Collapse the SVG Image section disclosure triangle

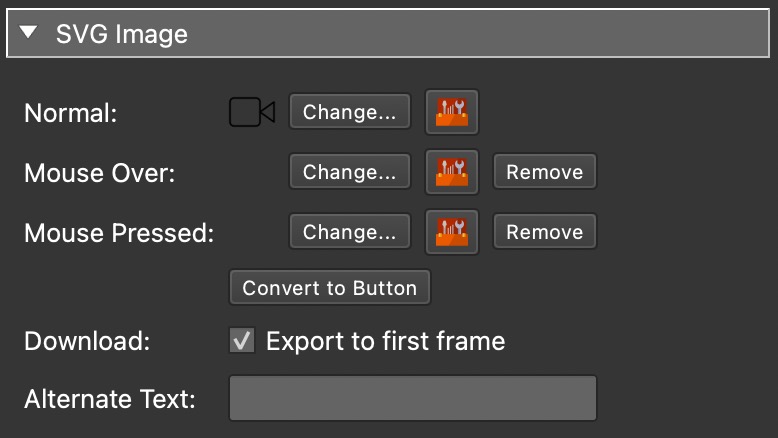click(x=28, y=34)
